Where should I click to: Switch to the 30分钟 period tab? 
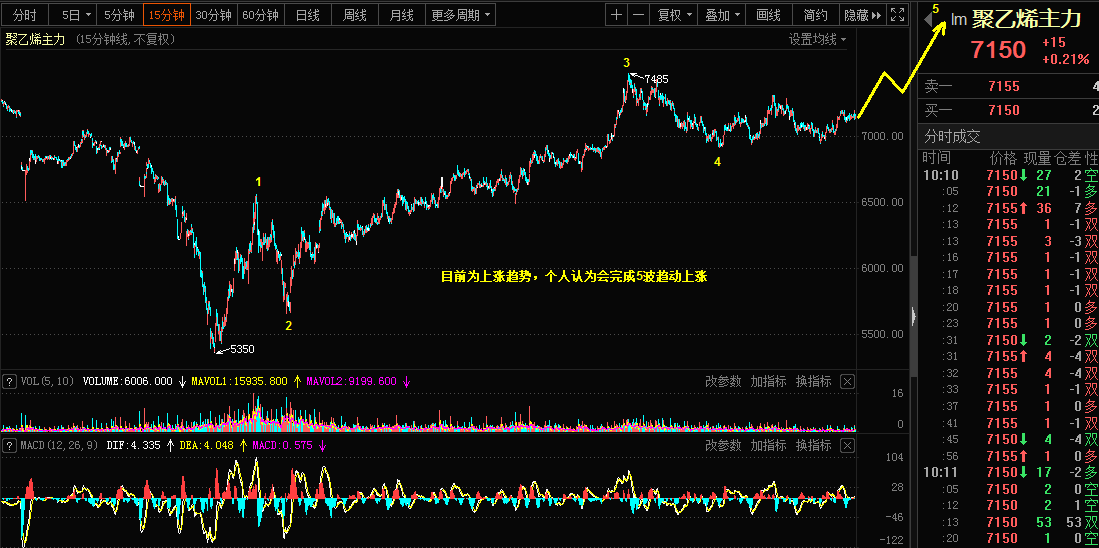coord(213,15)
